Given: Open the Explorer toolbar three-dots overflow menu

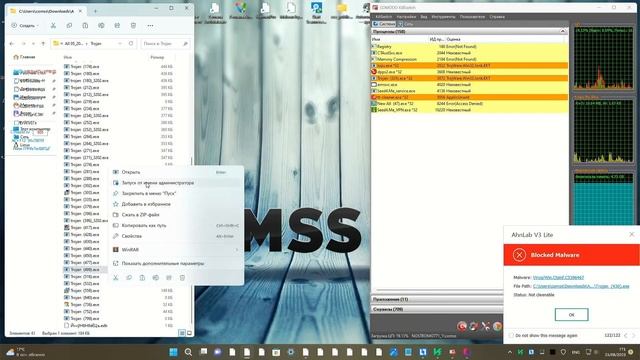Looking at the screenshot, I should coord(150,25).
